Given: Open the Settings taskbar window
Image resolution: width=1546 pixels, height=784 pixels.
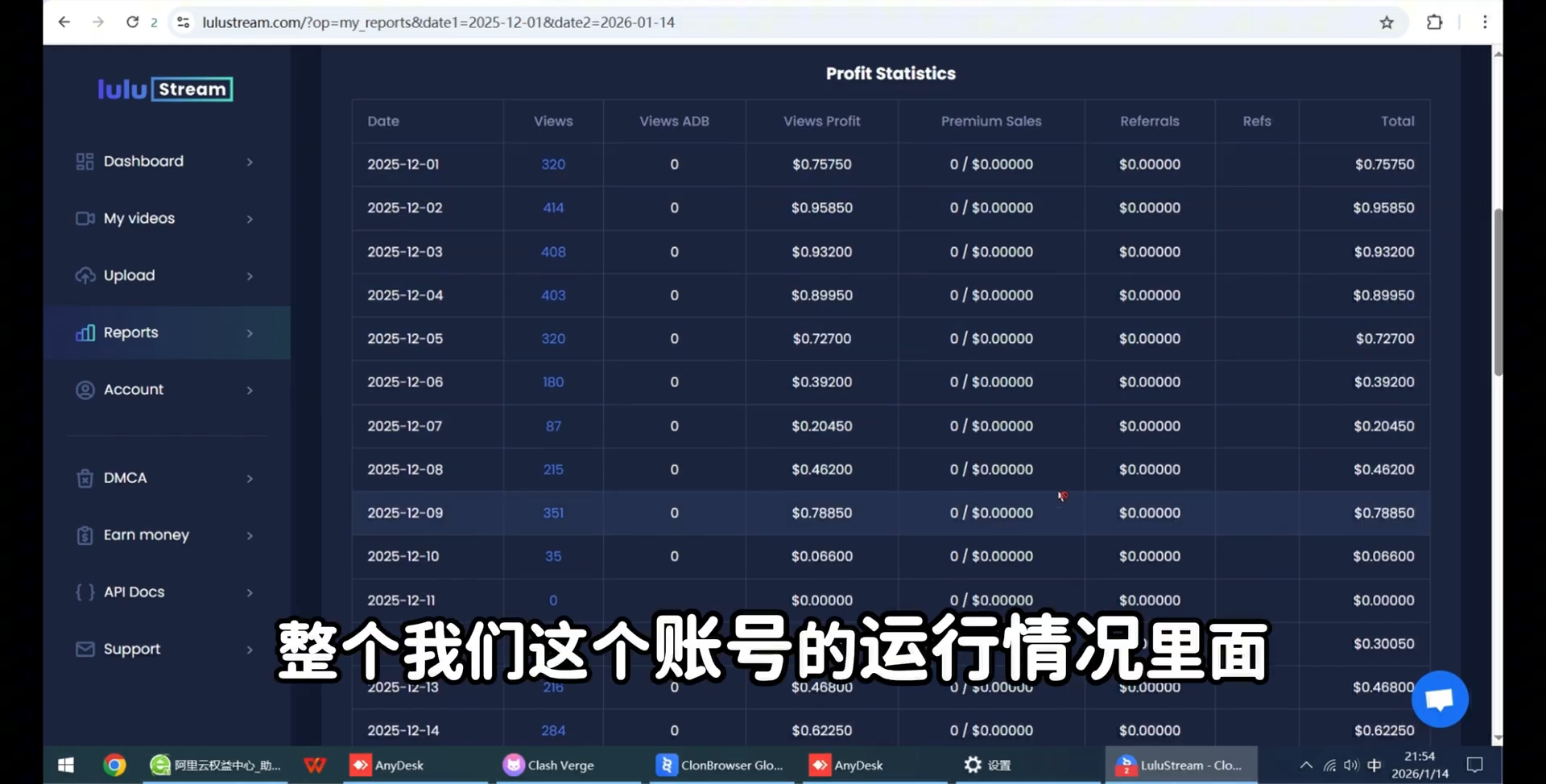Looking at the screenshot, I should click(987, 765).
